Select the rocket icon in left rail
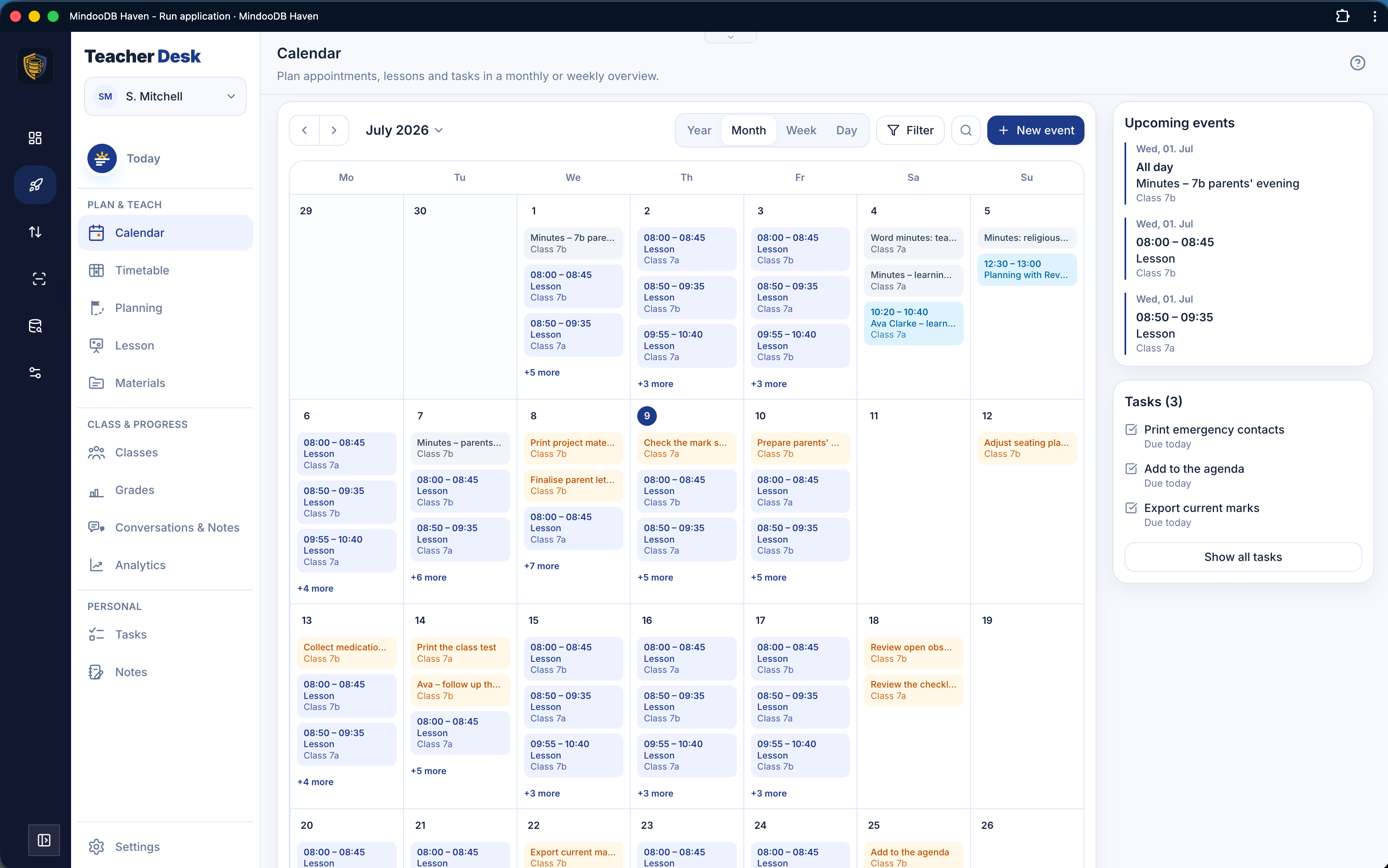The width and height of the screenshot is (1388, 868). (35, 185)
